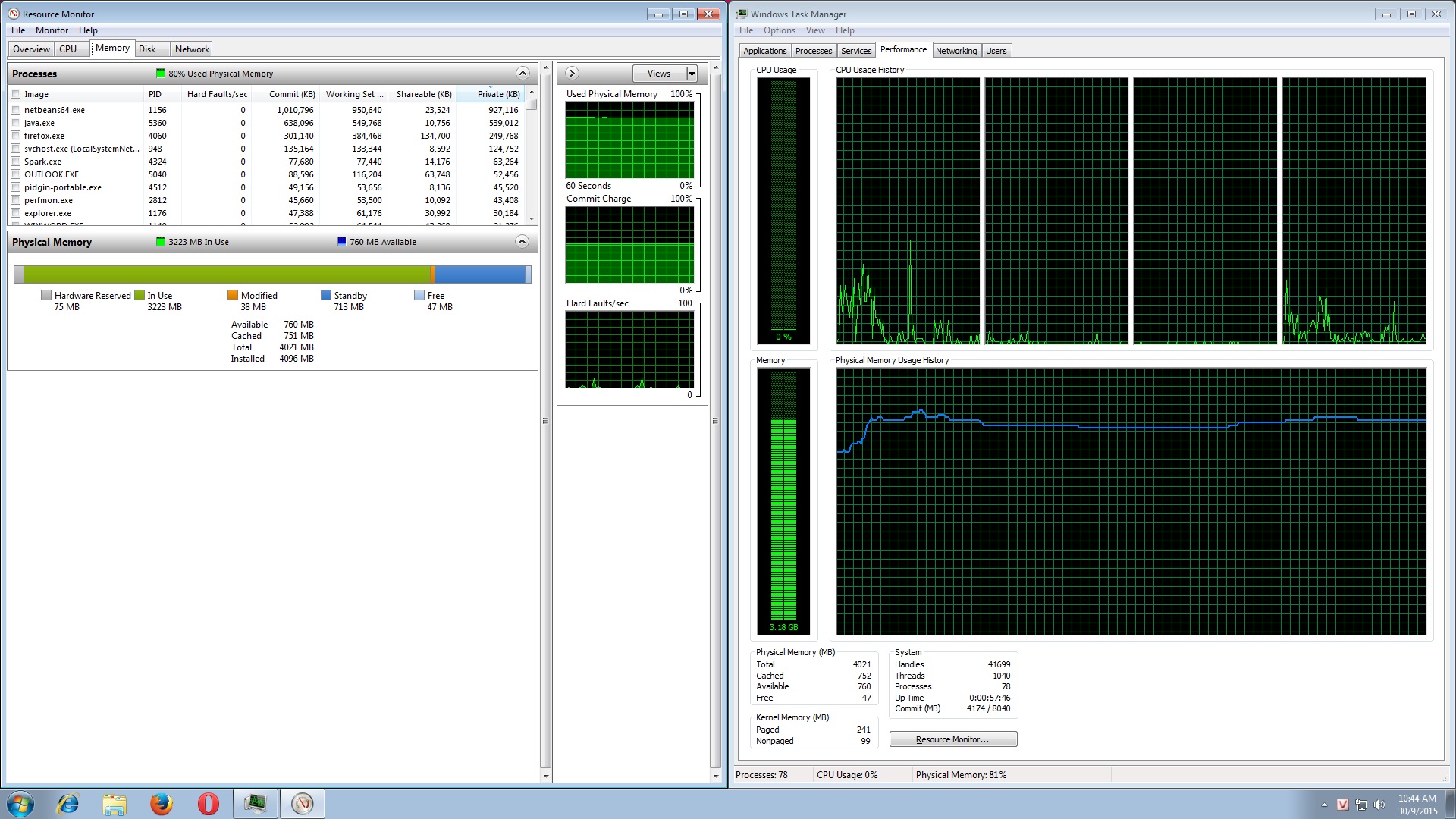The image size is (1456, 819).
Task: Switch to Firefox from the taskbar
Action: coord(161,804)
